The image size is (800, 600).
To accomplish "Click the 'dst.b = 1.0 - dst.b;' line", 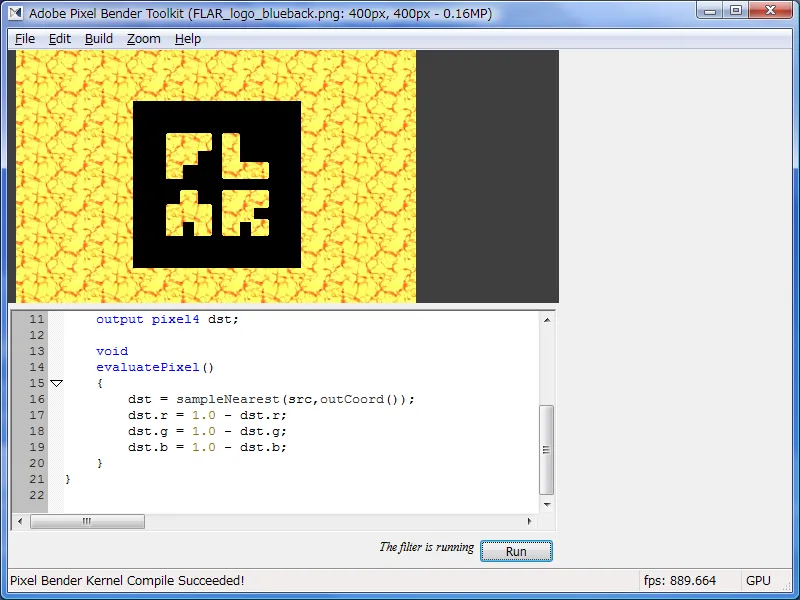I will coord(207,447).
